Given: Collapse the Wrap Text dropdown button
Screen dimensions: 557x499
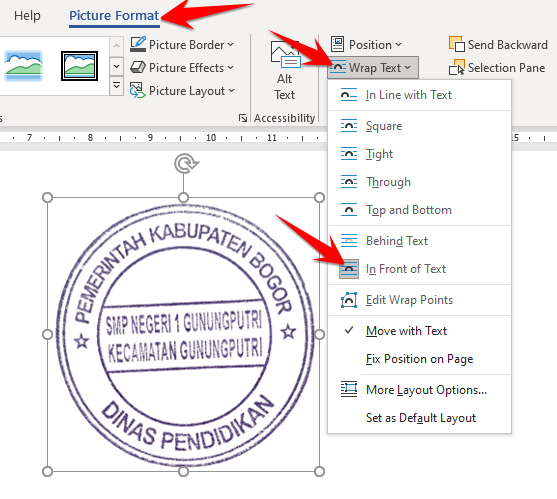Looking at the screenshot, I should (373, 67).
